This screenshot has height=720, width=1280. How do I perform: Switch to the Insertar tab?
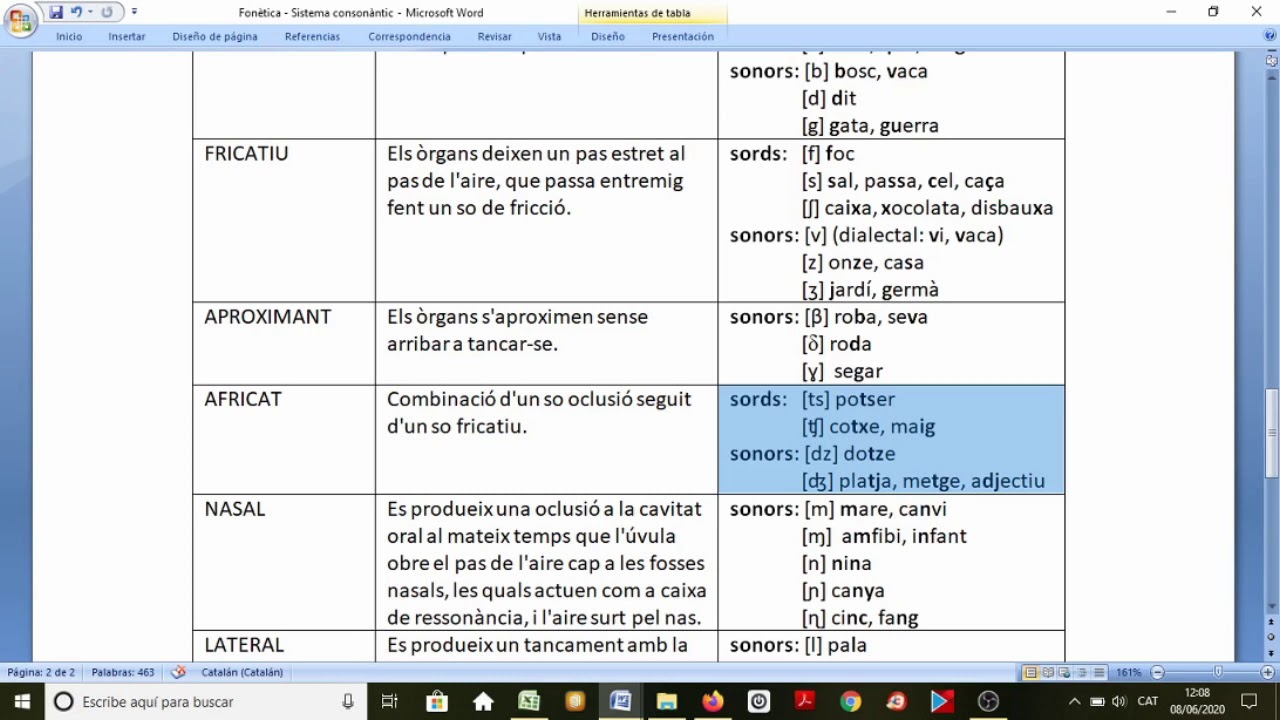127,36
